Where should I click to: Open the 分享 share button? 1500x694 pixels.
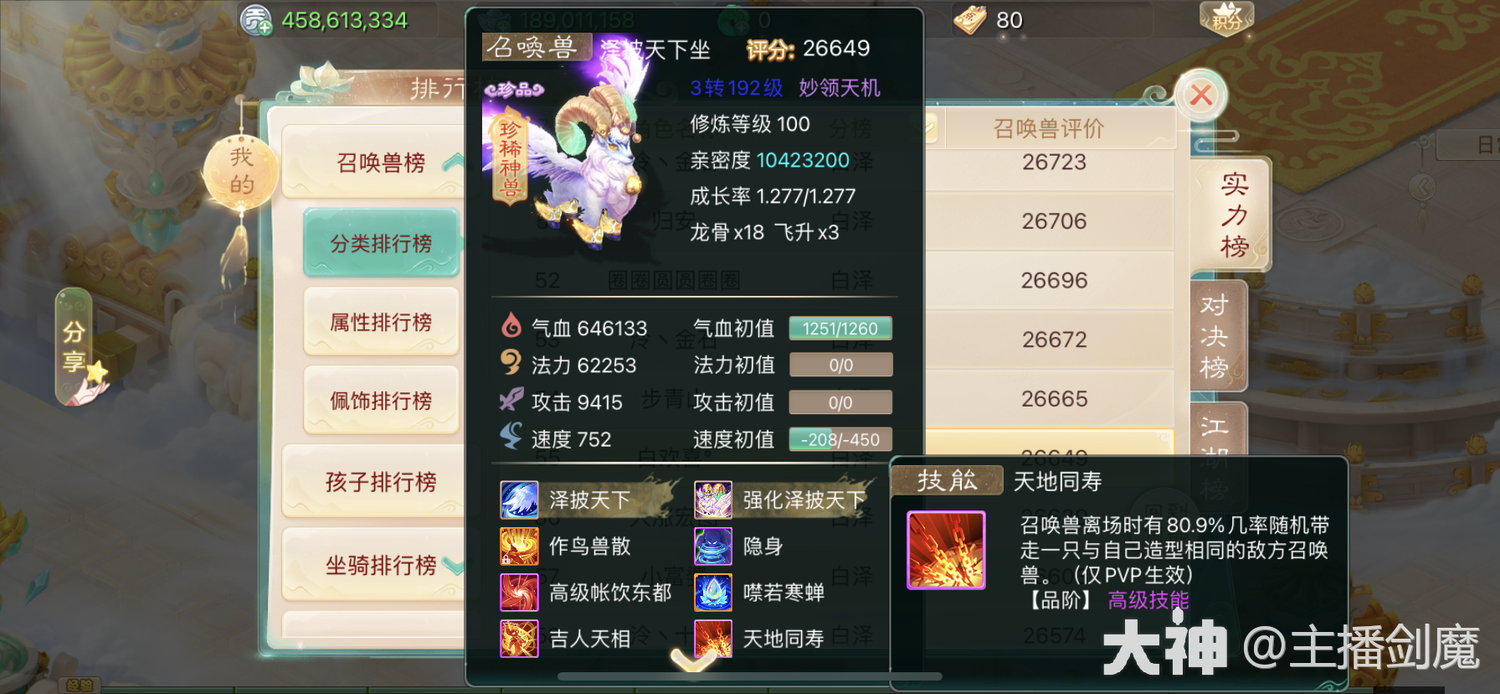(79, 347)
